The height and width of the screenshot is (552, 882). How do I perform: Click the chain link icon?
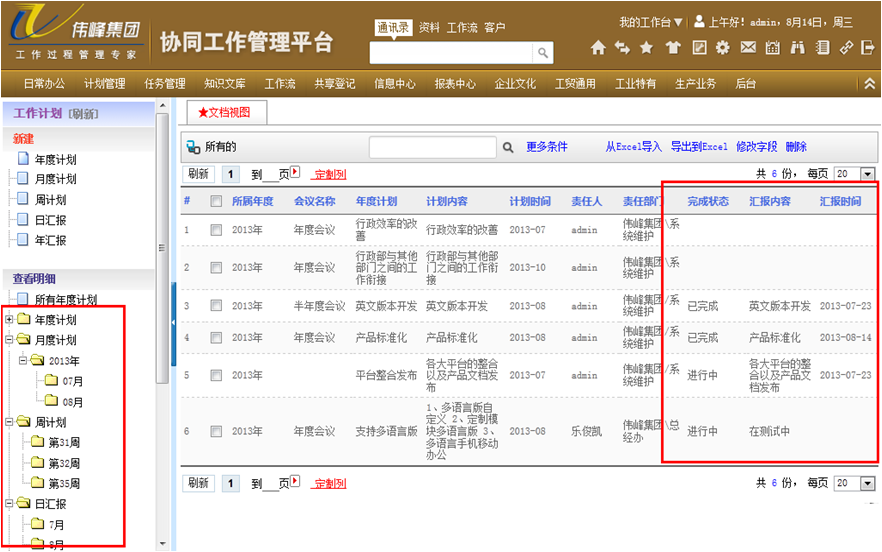coord(846,48)
